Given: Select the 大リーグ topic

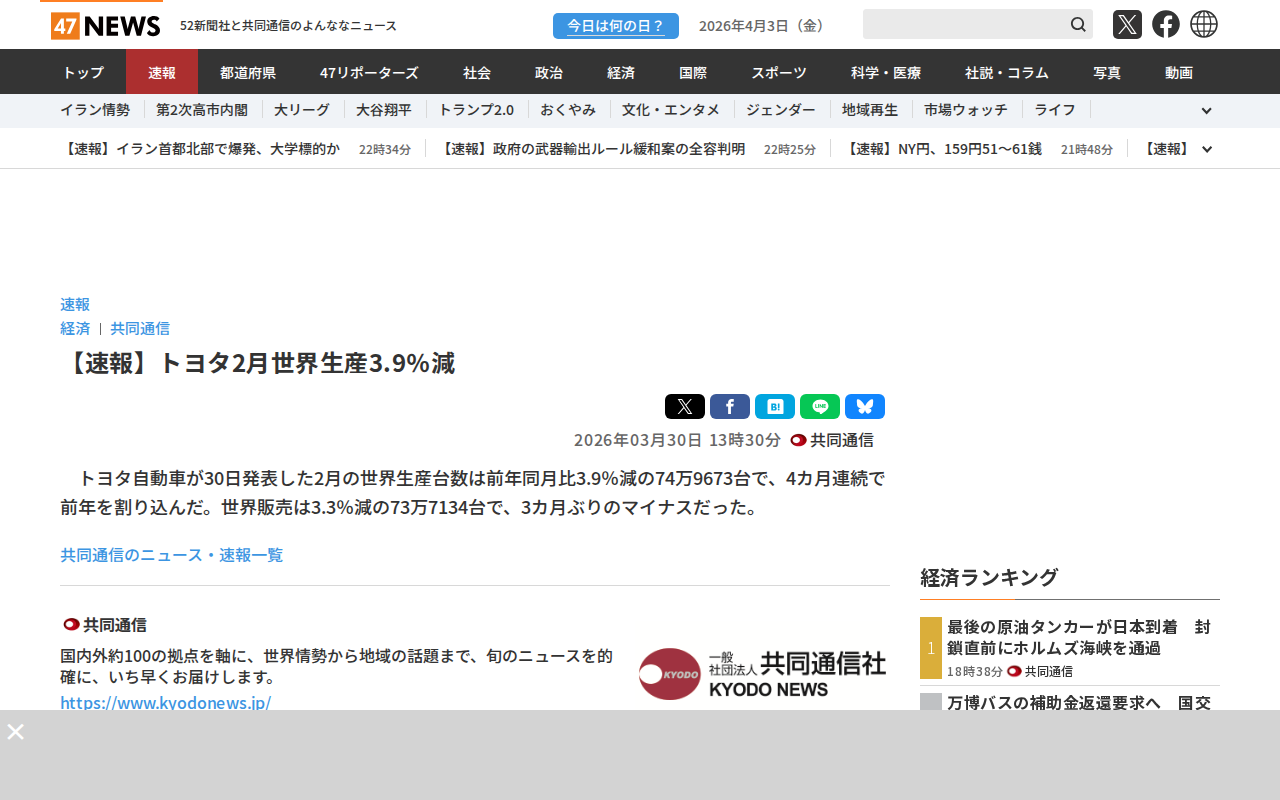Looking at the screenshot, I should [302, 110].
